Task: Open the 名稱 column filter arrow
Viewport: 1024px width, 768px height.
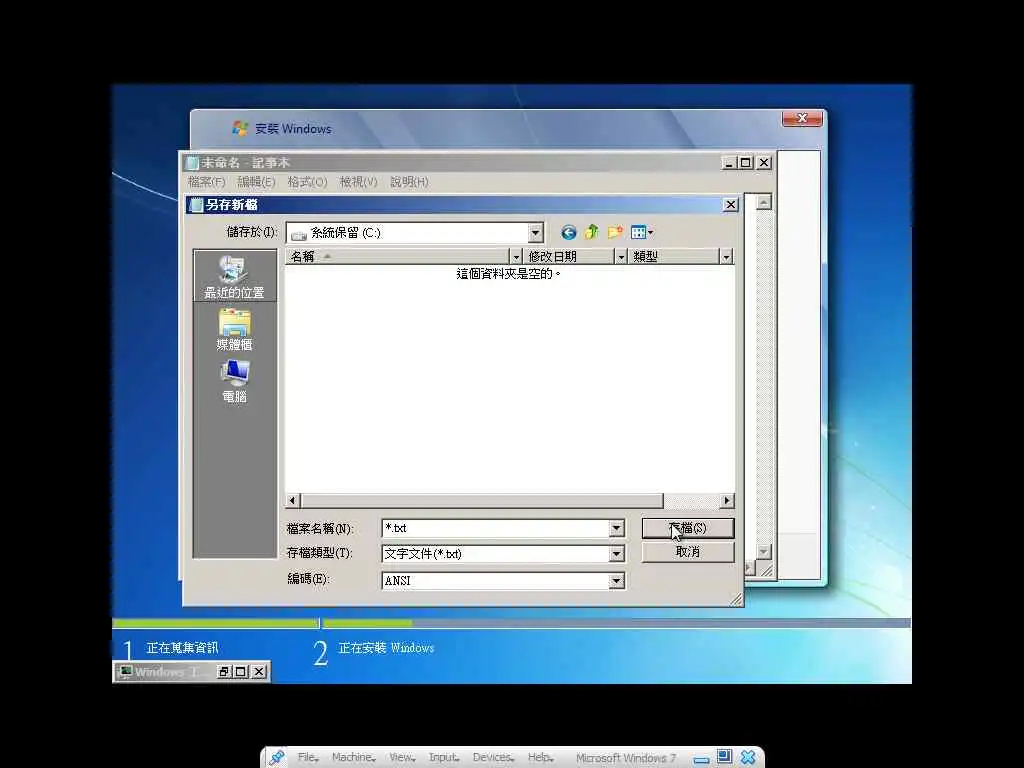Action: (516, 257)
